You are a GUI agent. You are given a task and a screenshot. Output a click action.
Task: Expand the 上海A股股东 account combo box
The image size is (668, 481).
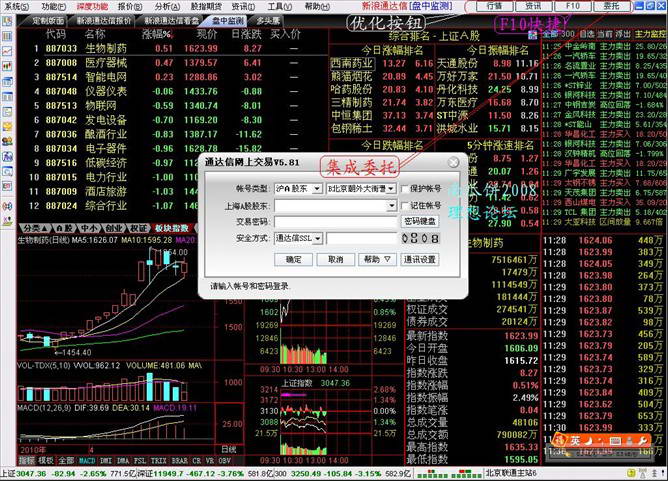[392, 206]
